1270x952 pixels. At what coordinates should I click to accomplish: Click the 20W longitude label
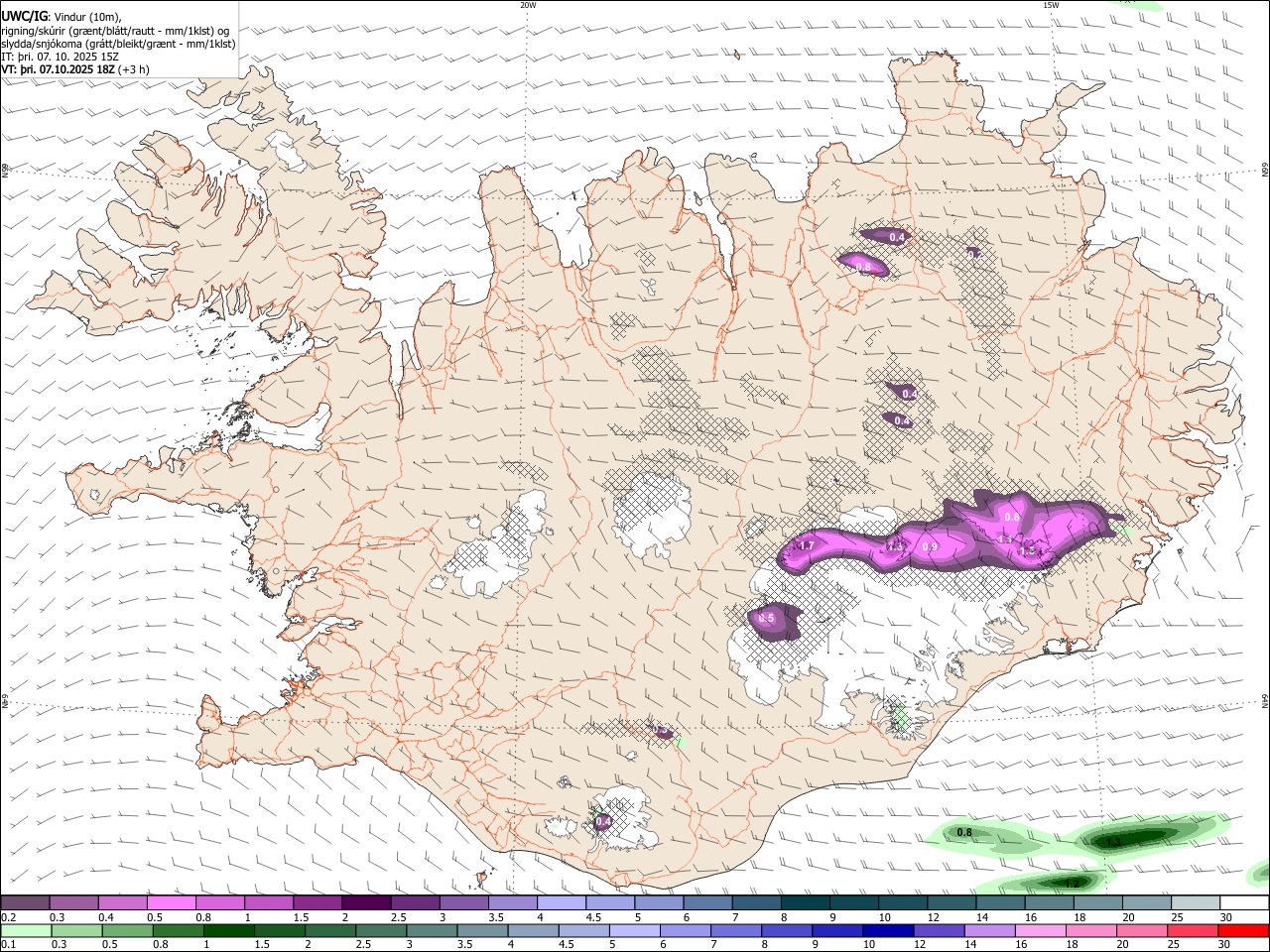point(528,5)
